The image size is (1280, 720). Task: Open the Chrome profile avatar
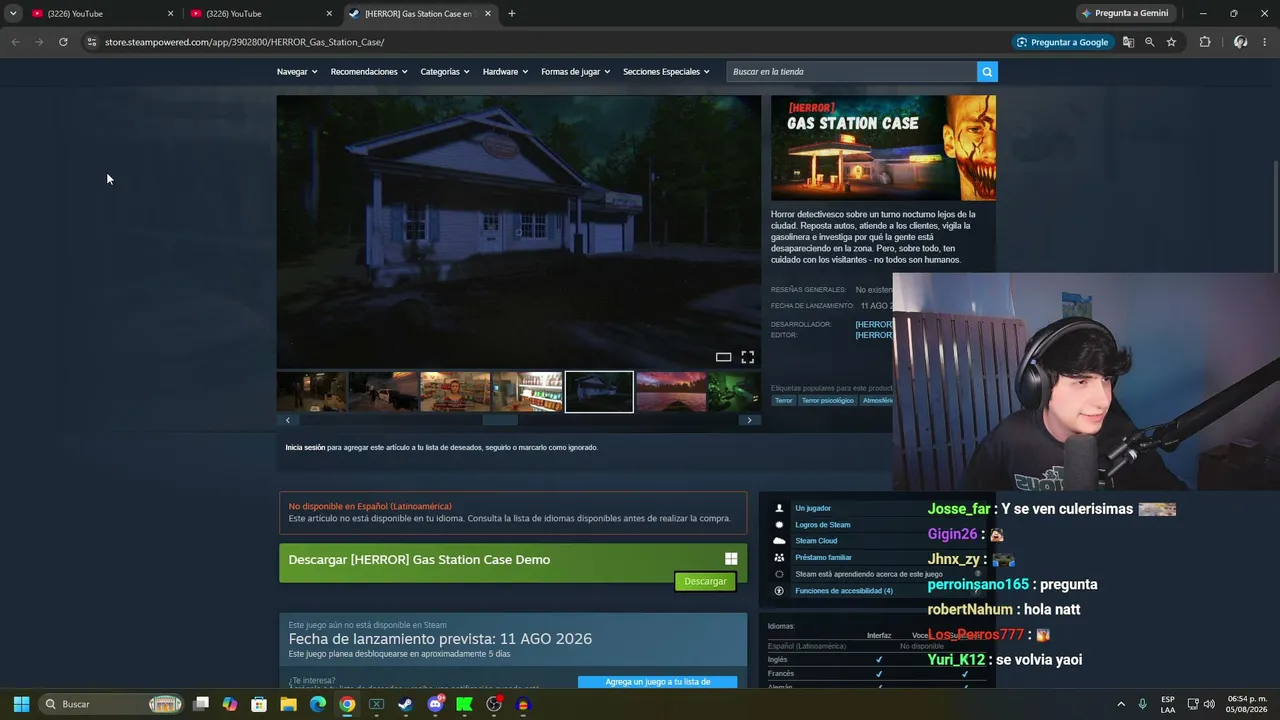click(x=1240, y=42)
